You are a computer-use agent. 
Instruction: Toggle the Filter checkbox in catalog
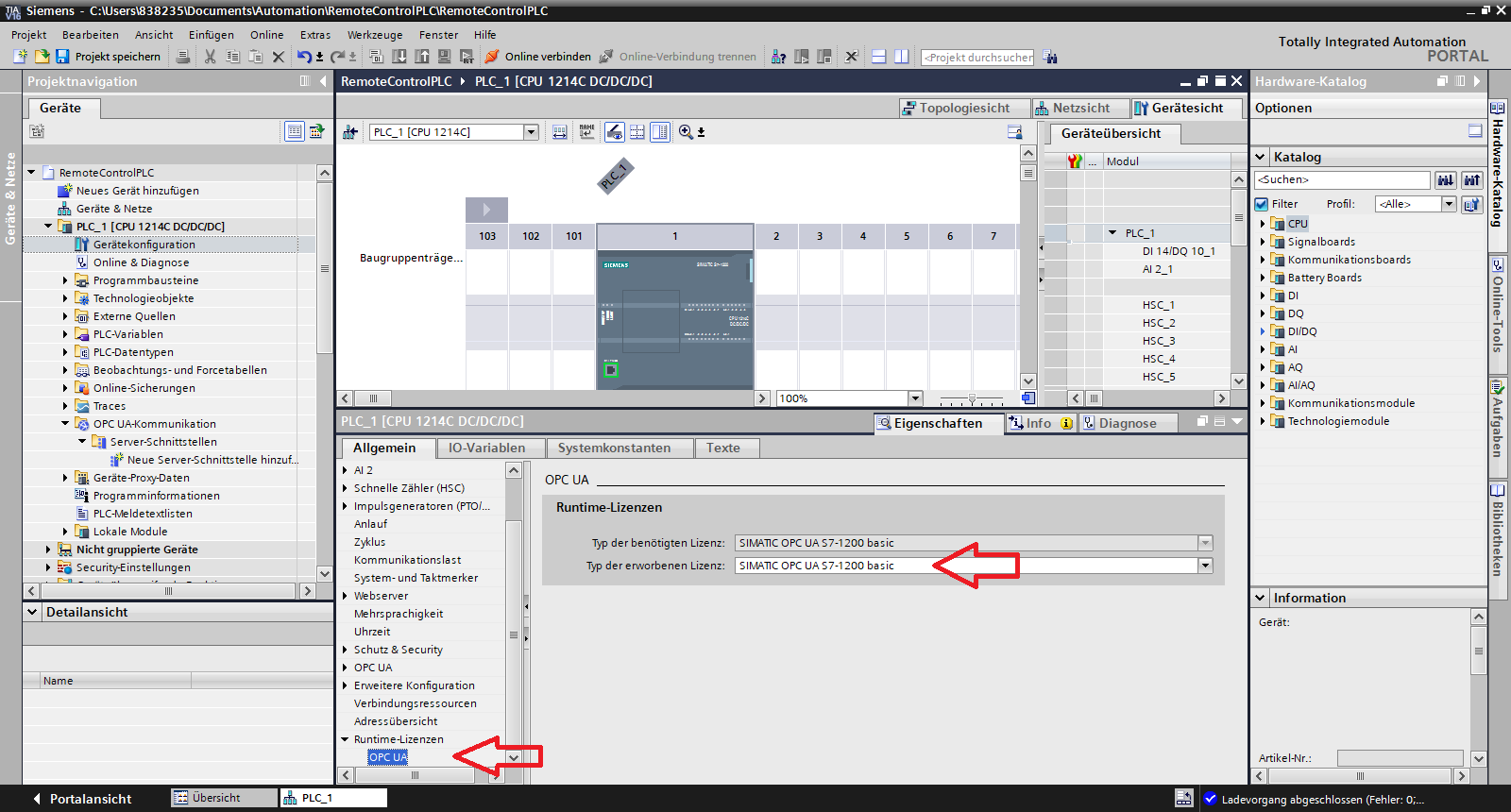(x=1262, y=204)
